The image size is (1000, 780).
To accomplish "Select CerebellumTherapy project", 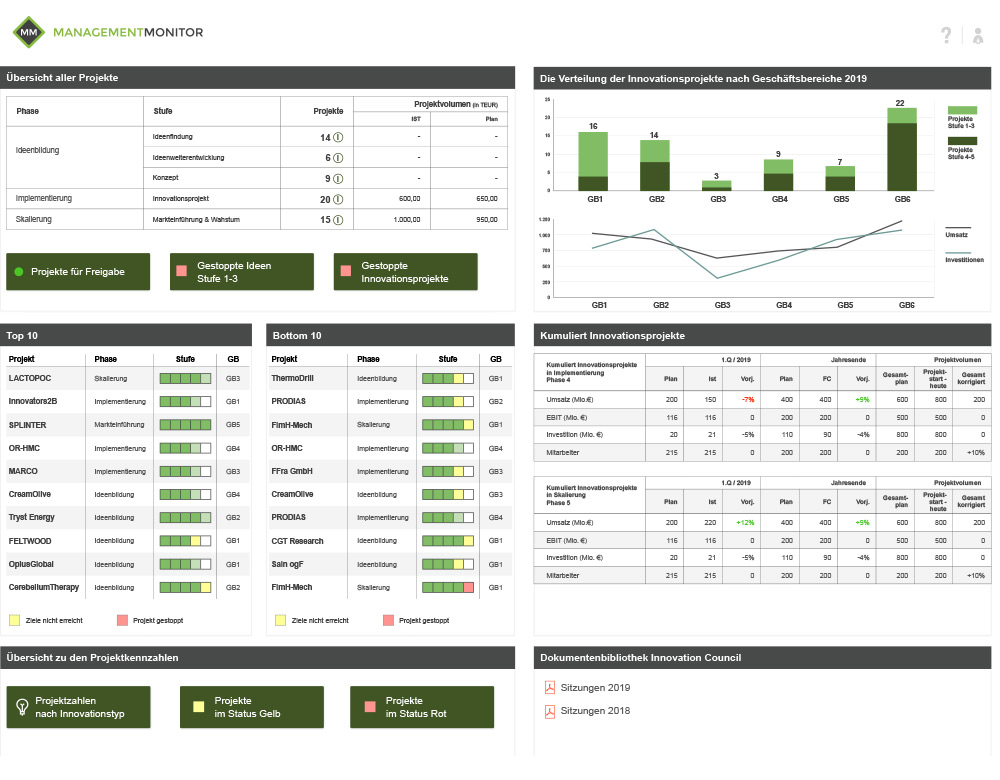I will 44,587.
